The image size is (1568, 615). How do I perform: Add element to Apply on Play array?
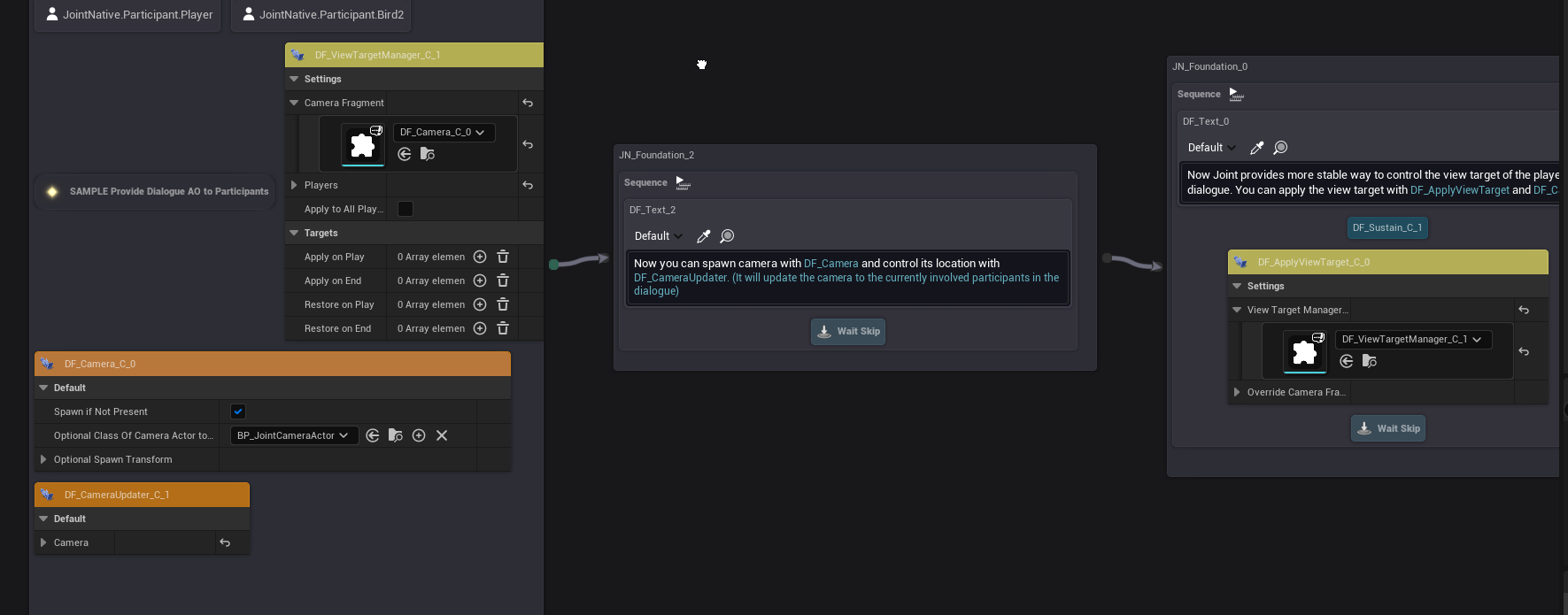480,257
